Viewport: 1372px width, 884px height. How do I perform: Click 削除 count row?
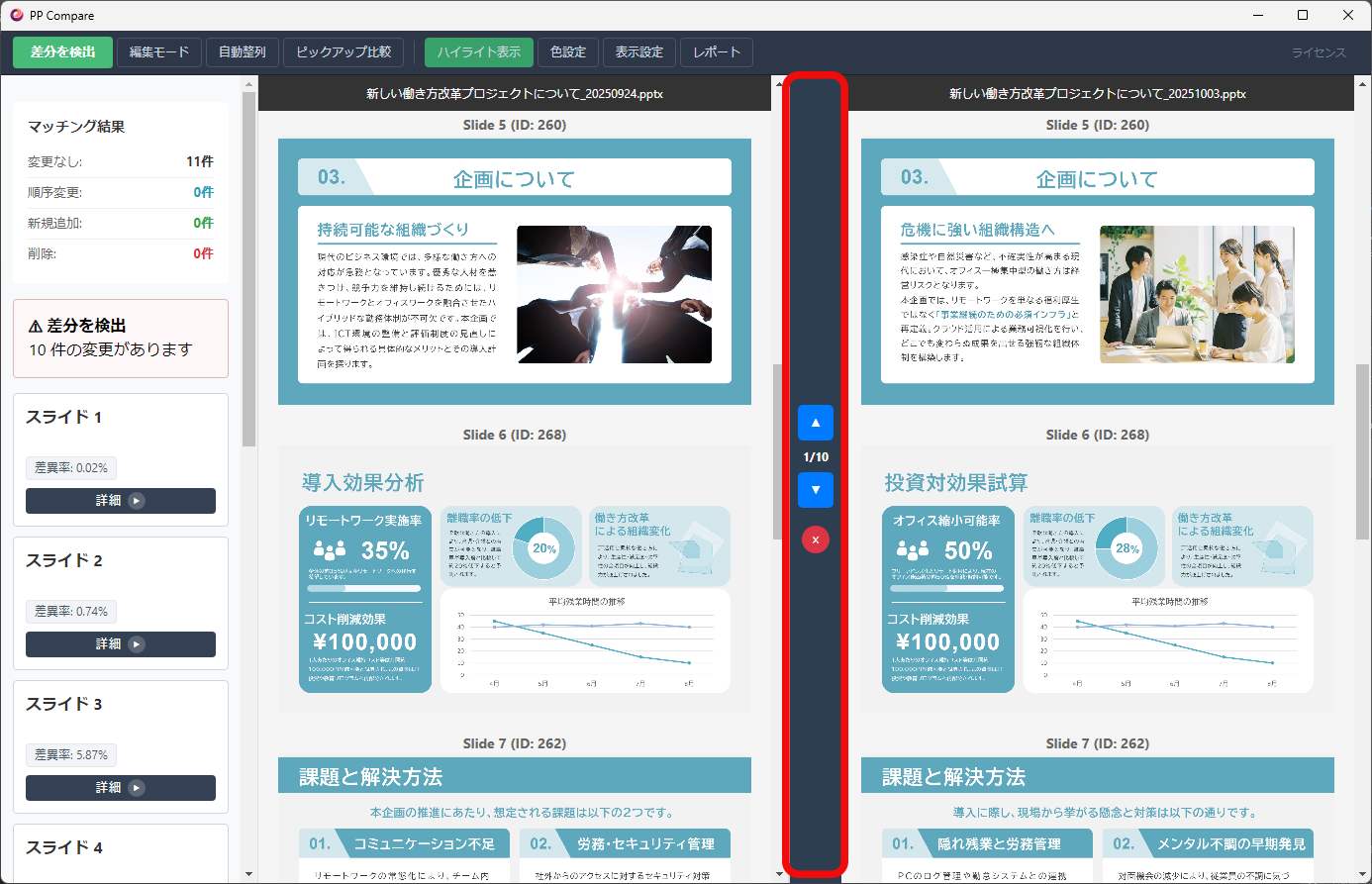click(121, 253)
